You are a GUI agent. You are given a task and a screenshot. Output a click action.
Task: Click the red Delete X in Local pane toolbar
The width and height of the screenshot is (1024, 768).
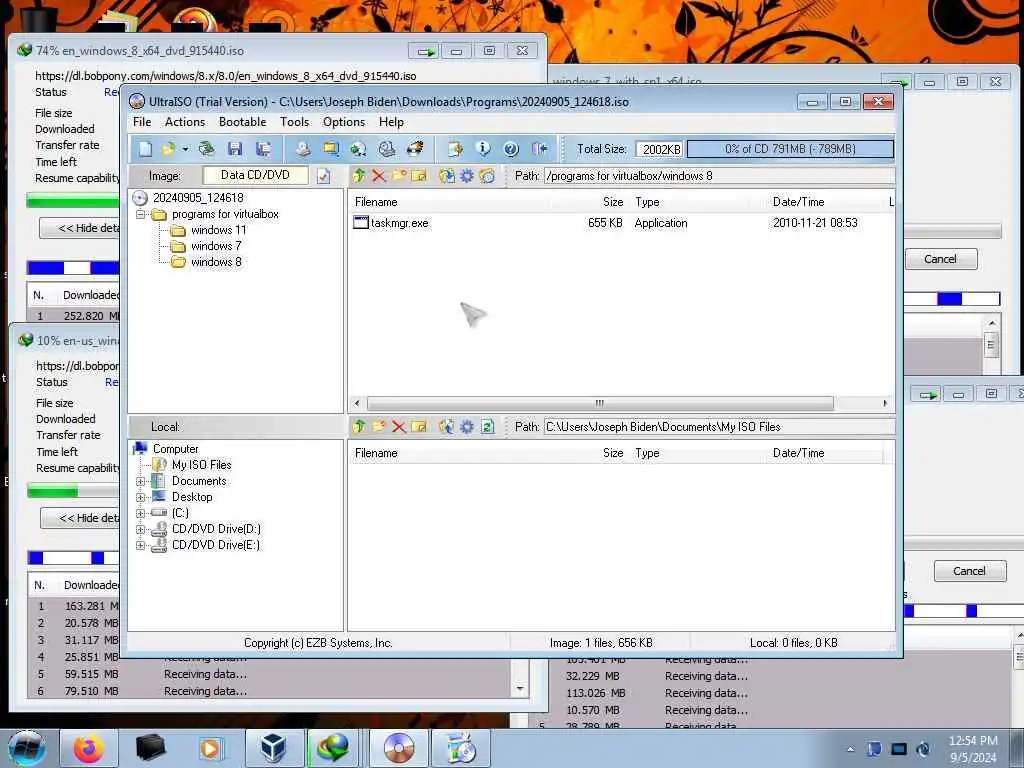[x=399, y=426]
